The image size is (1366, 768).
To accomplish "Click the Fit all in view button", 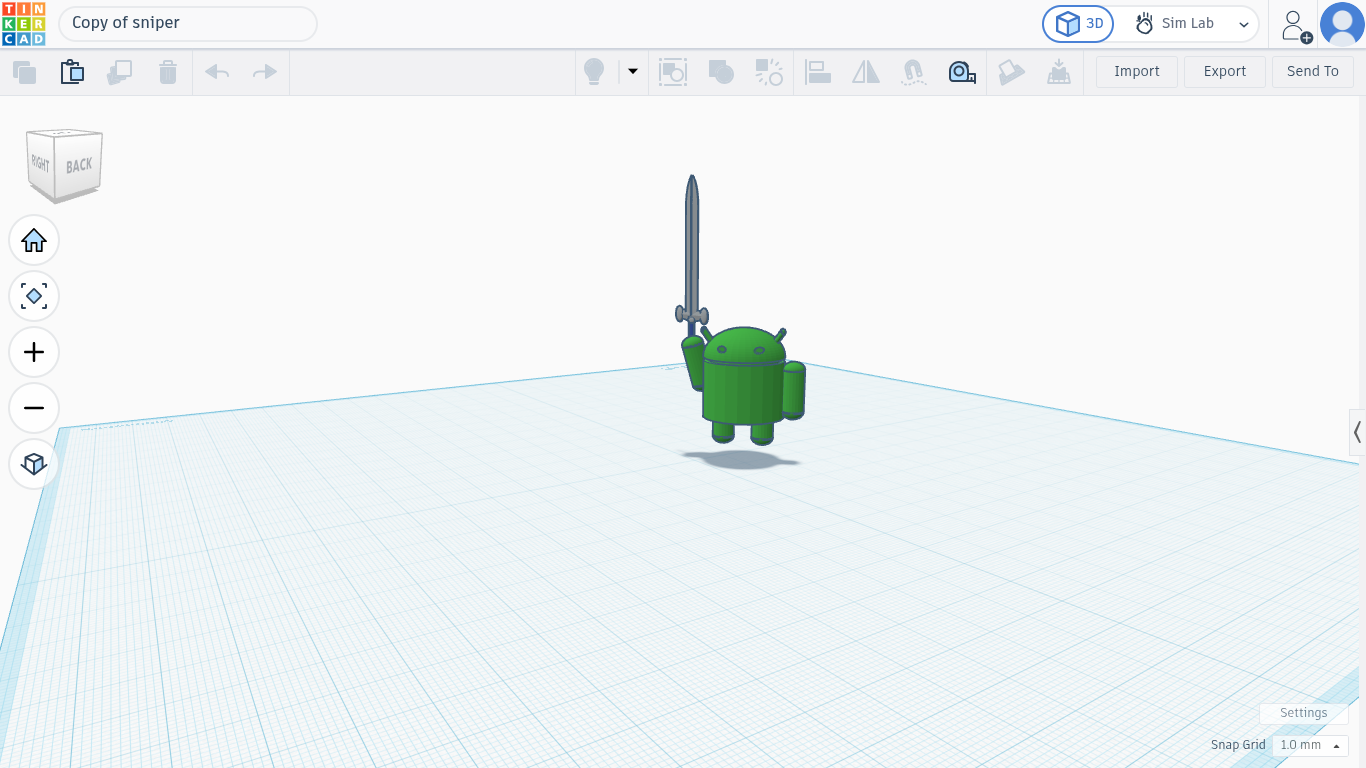I will click(x=34, y=296).
